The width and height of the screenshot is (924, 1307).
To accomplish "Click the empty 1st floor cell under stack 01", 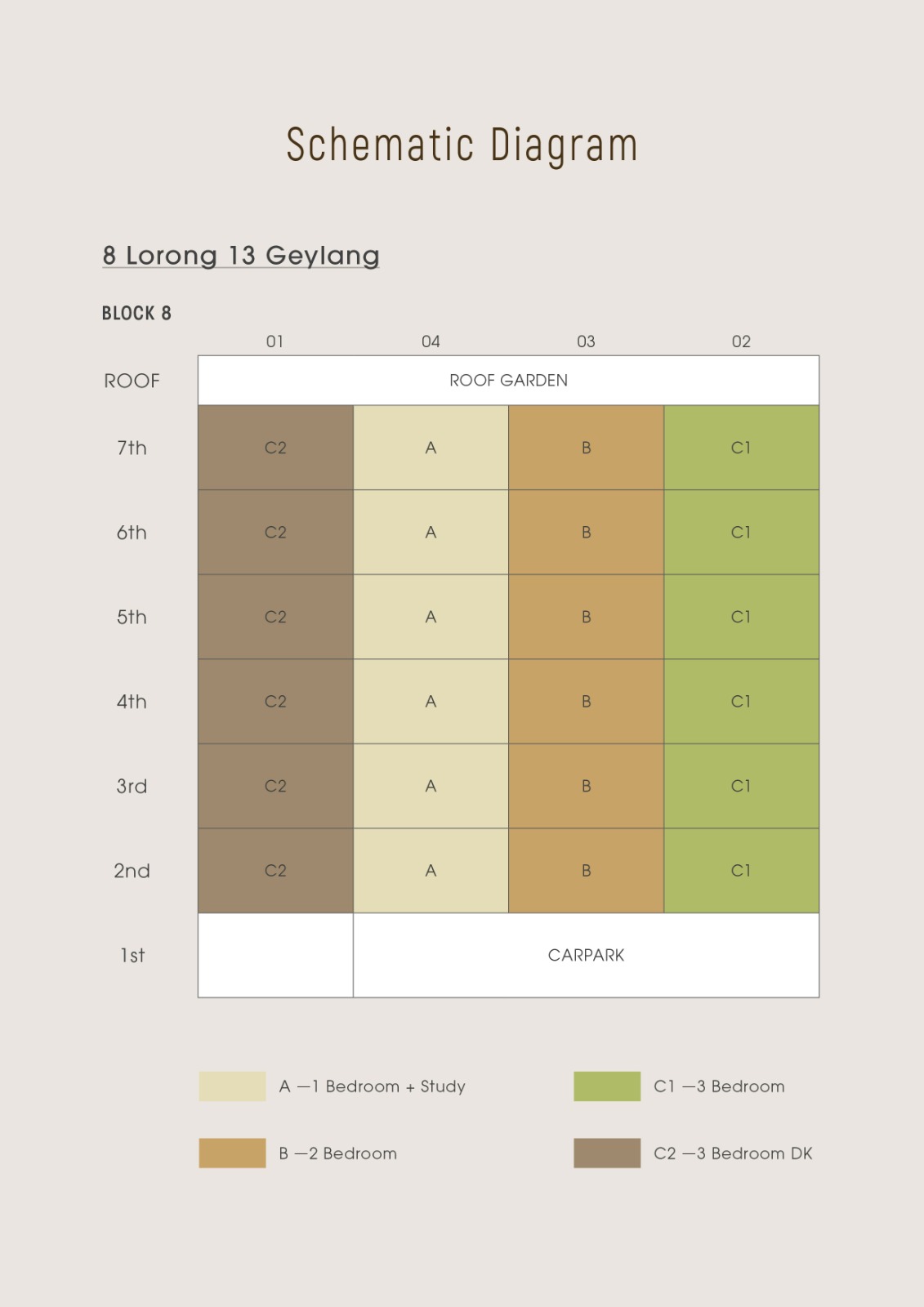I will (275, 955).
